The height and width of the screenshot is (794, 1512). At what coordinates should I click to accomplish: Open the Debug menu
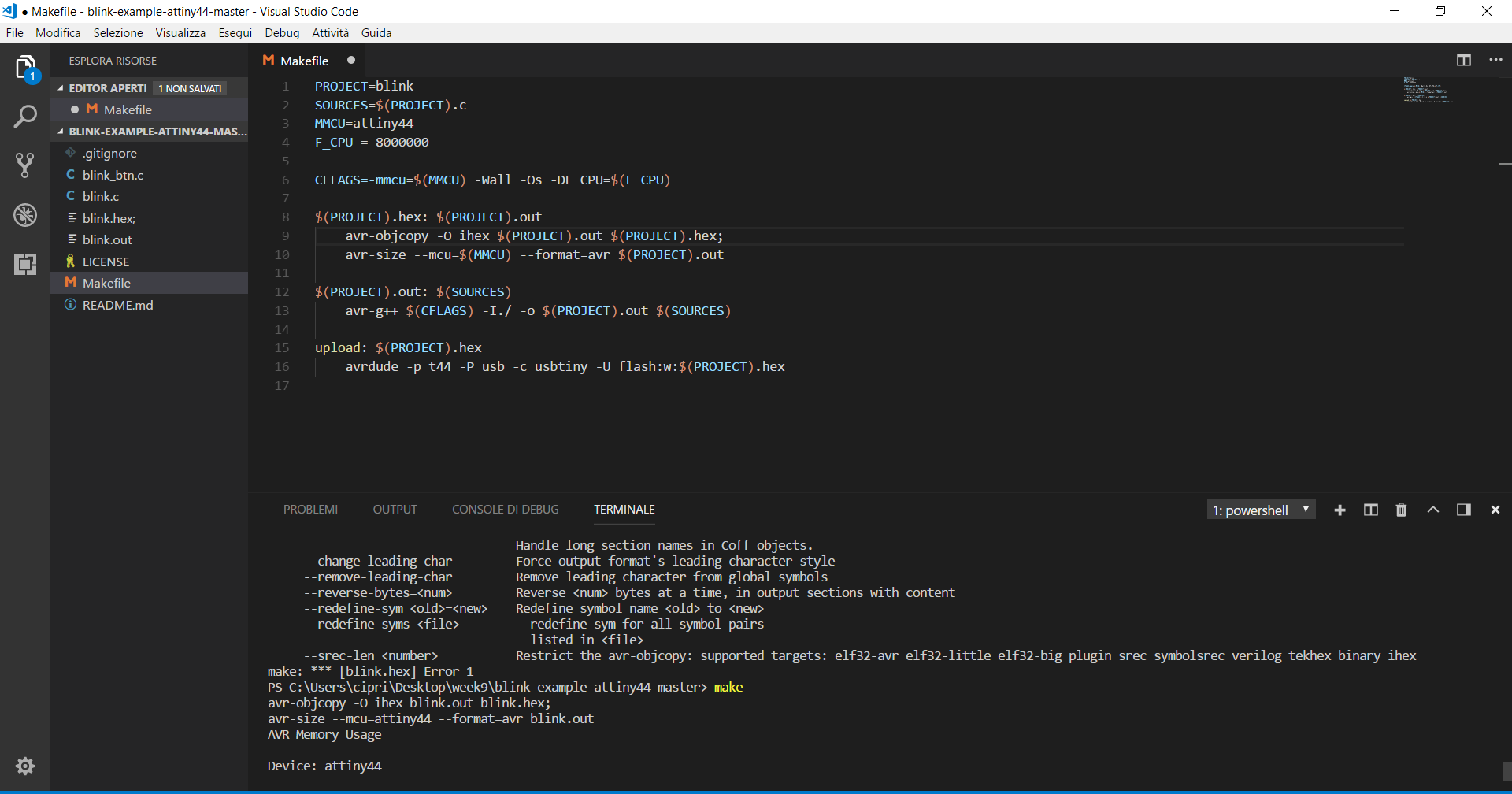click(282, 32)
